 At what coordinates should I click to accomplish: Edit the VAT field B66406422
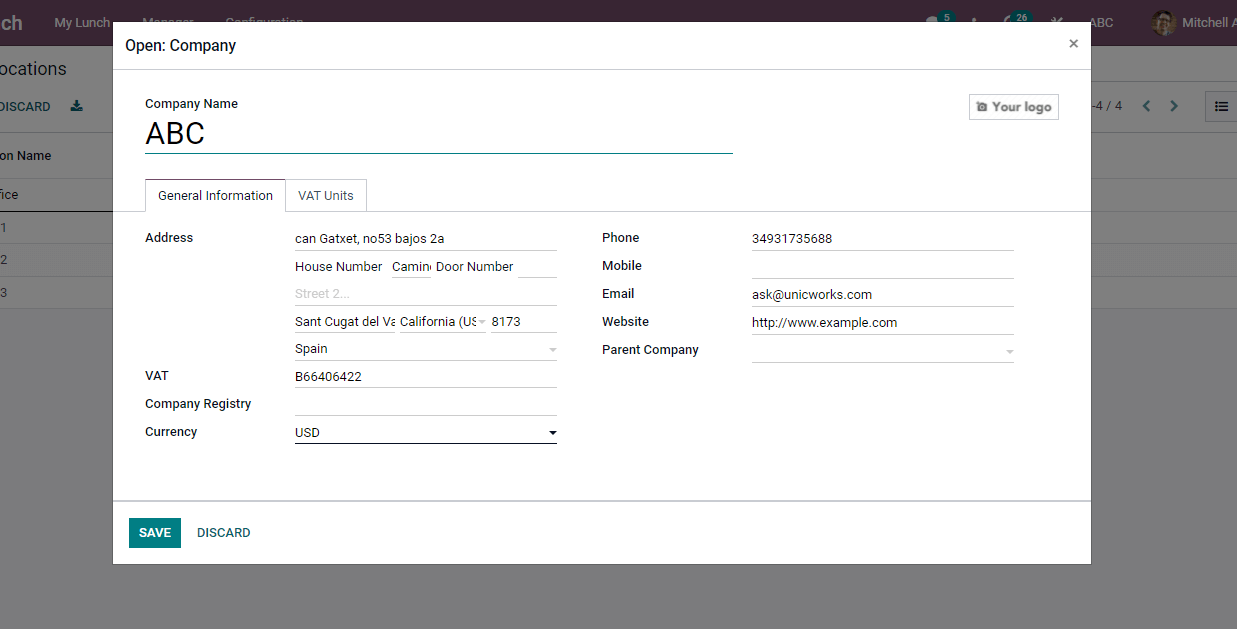coord(425,377)
